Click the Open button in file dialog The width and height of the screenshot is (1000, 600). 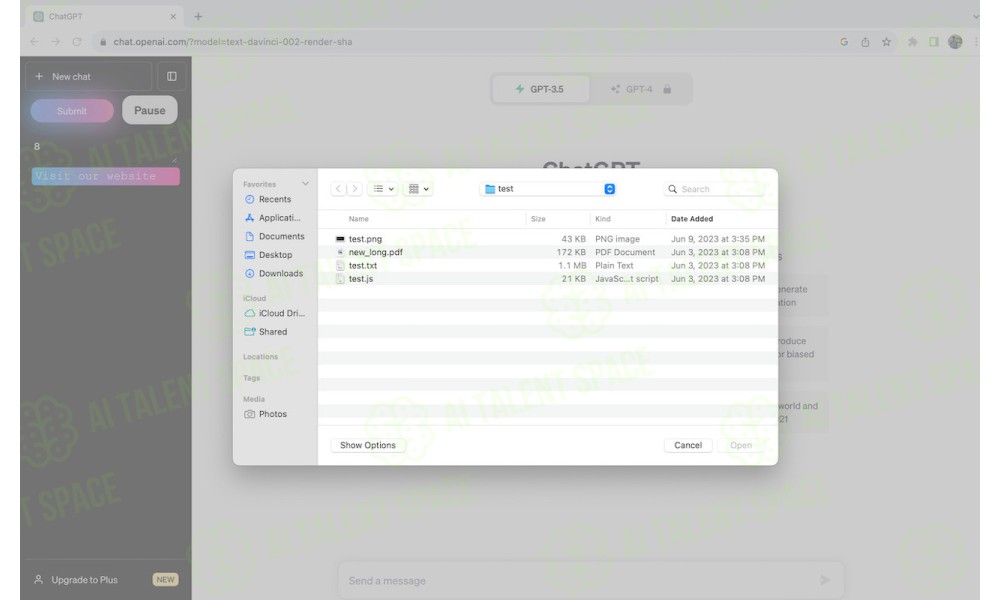(741, 446)
